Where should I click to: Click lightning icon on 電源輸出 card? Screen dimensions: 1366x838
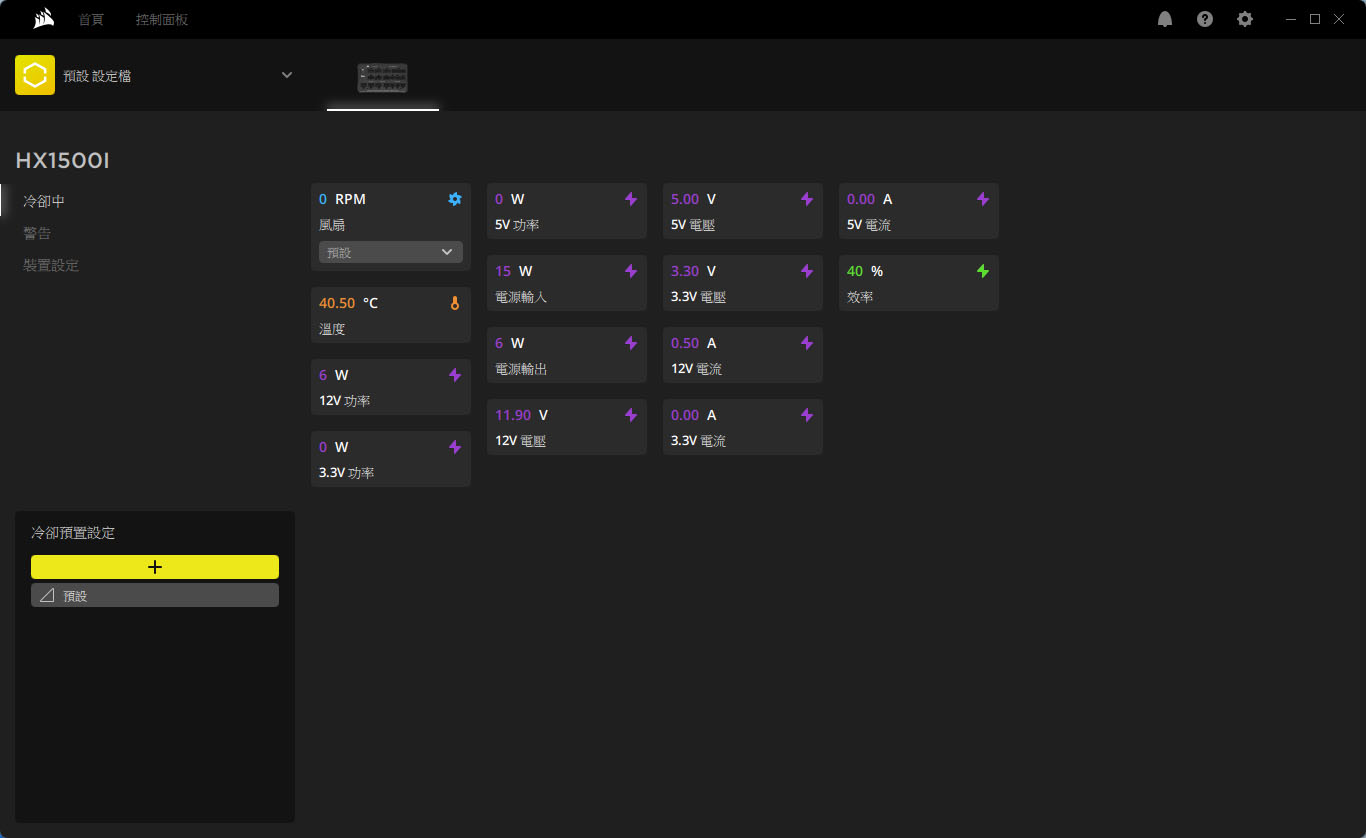631,343
